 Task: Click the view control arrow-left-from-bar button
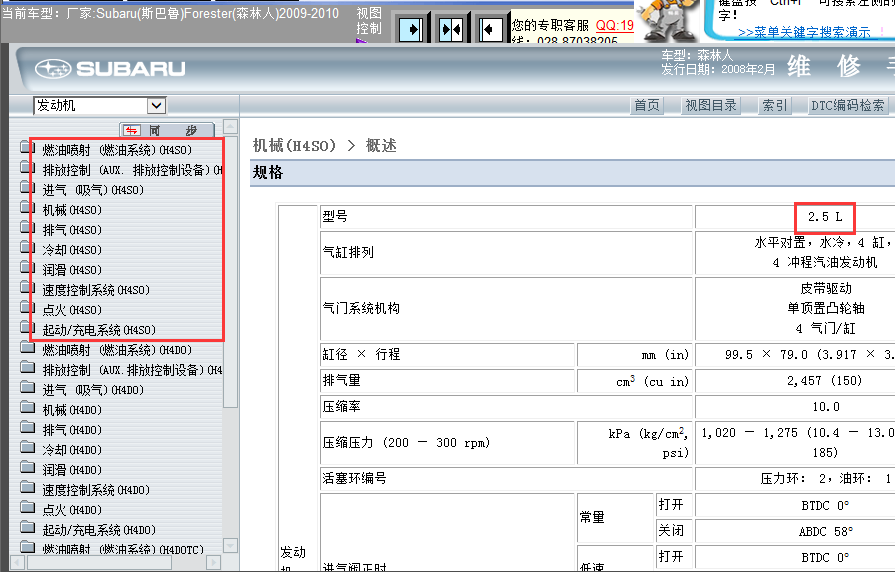tap(490, 29)
